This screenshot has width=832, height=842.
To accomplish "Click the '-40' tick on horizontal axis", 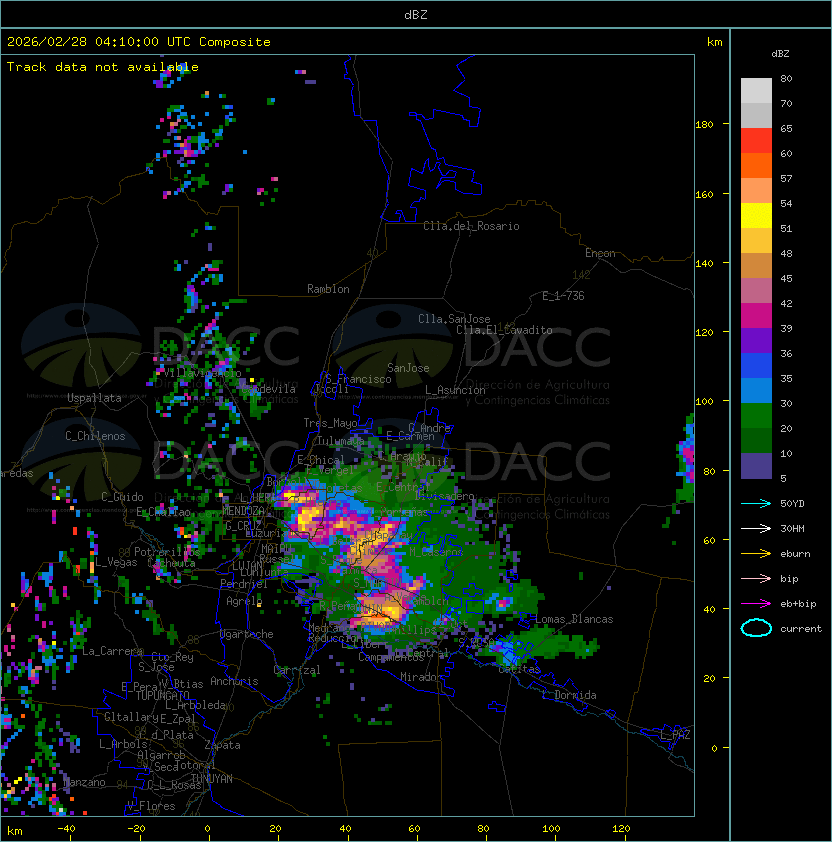I will pos(66,829).
